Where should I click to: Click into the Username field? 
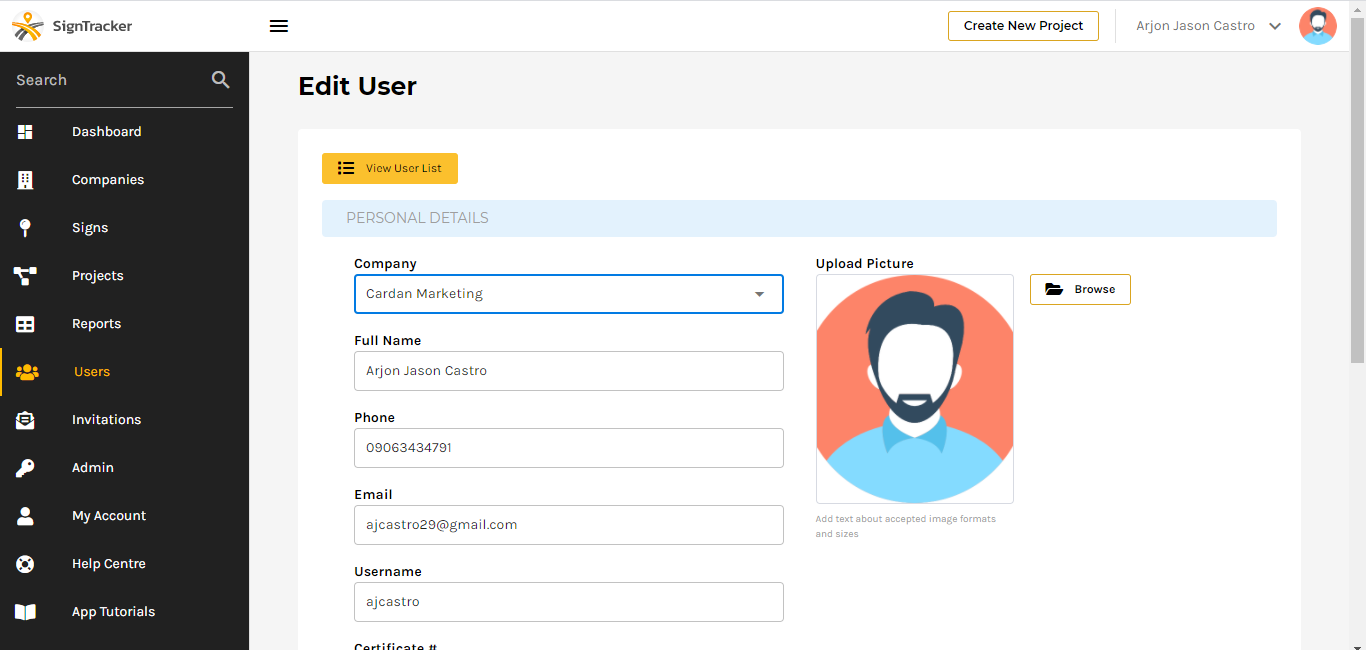[x=569, y=602]
